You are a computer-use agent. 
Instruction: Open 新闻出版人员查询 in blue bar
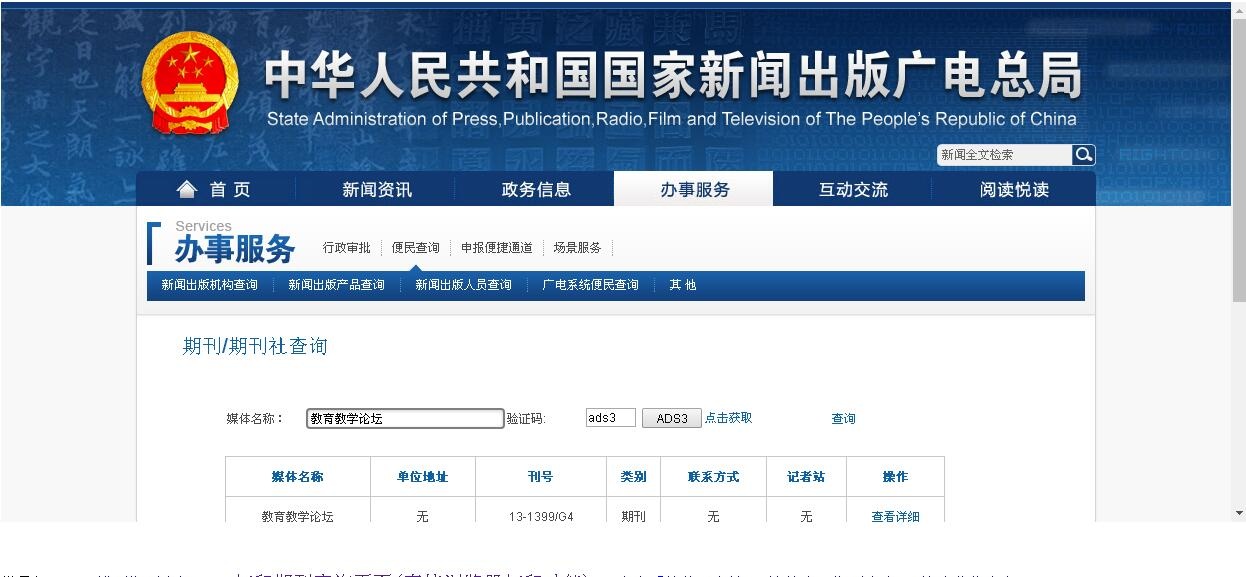463,285
